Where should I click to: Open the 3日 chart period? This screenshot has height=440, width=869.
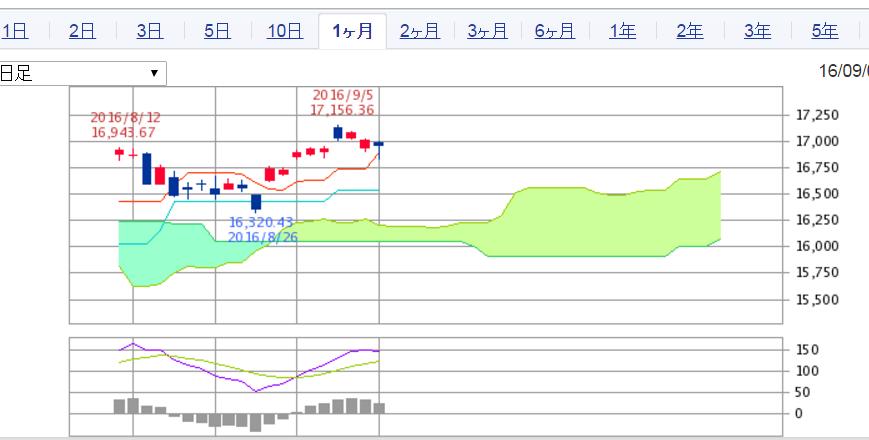pos(149,31)
